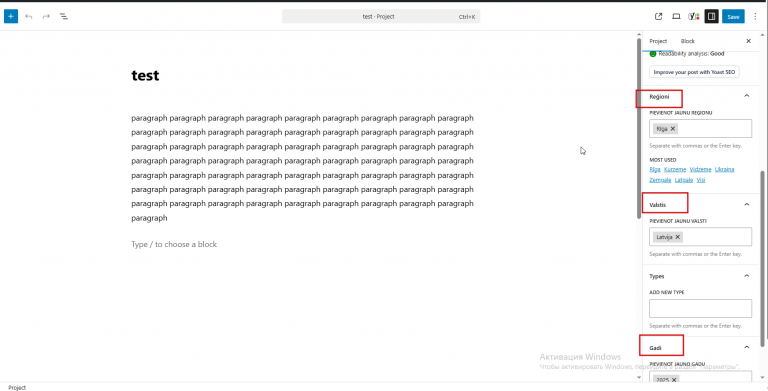This screenshot has width=768, height=391.
Task: Focus the add new region input
Action: [700, 128]
